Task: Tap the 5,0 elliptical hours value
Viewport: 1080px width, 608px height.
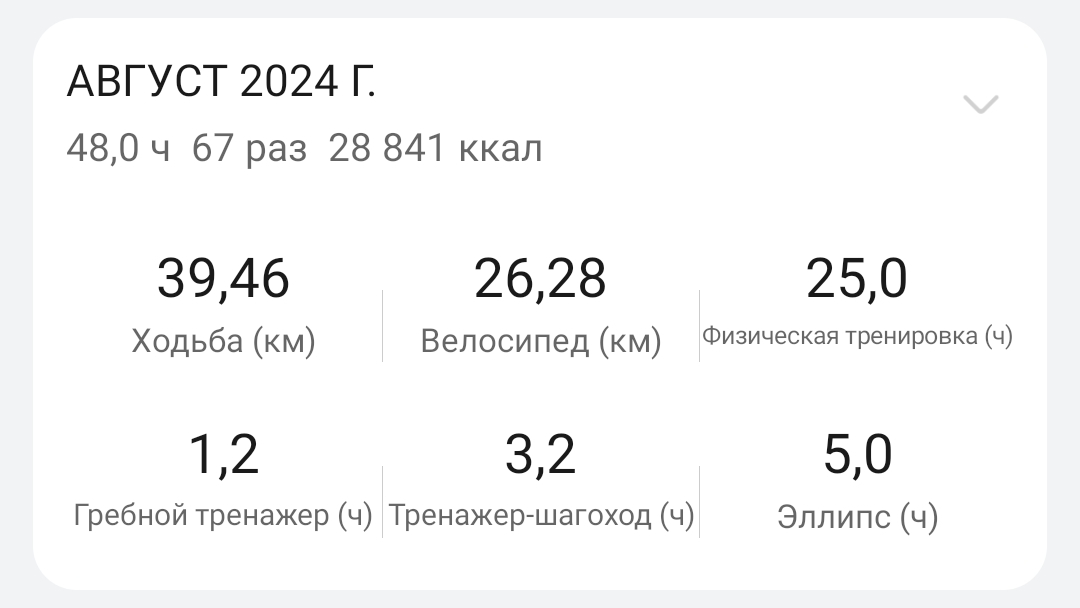Action: click(858, 454)
